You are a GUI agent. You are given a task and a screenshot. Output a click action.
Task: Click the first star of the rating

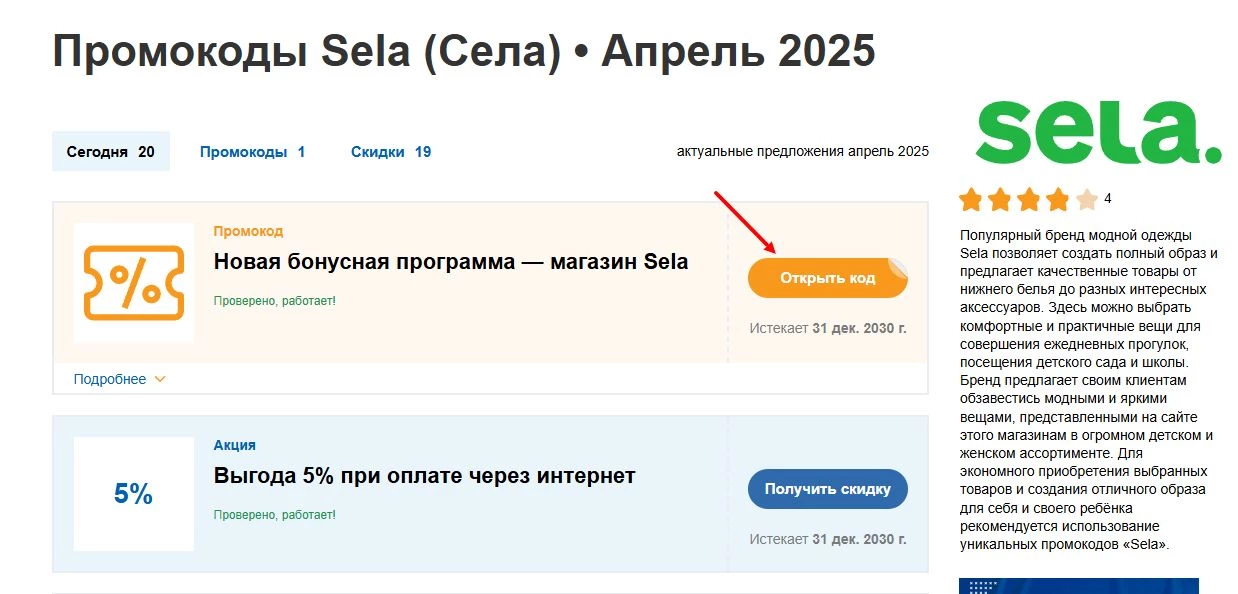971,199
